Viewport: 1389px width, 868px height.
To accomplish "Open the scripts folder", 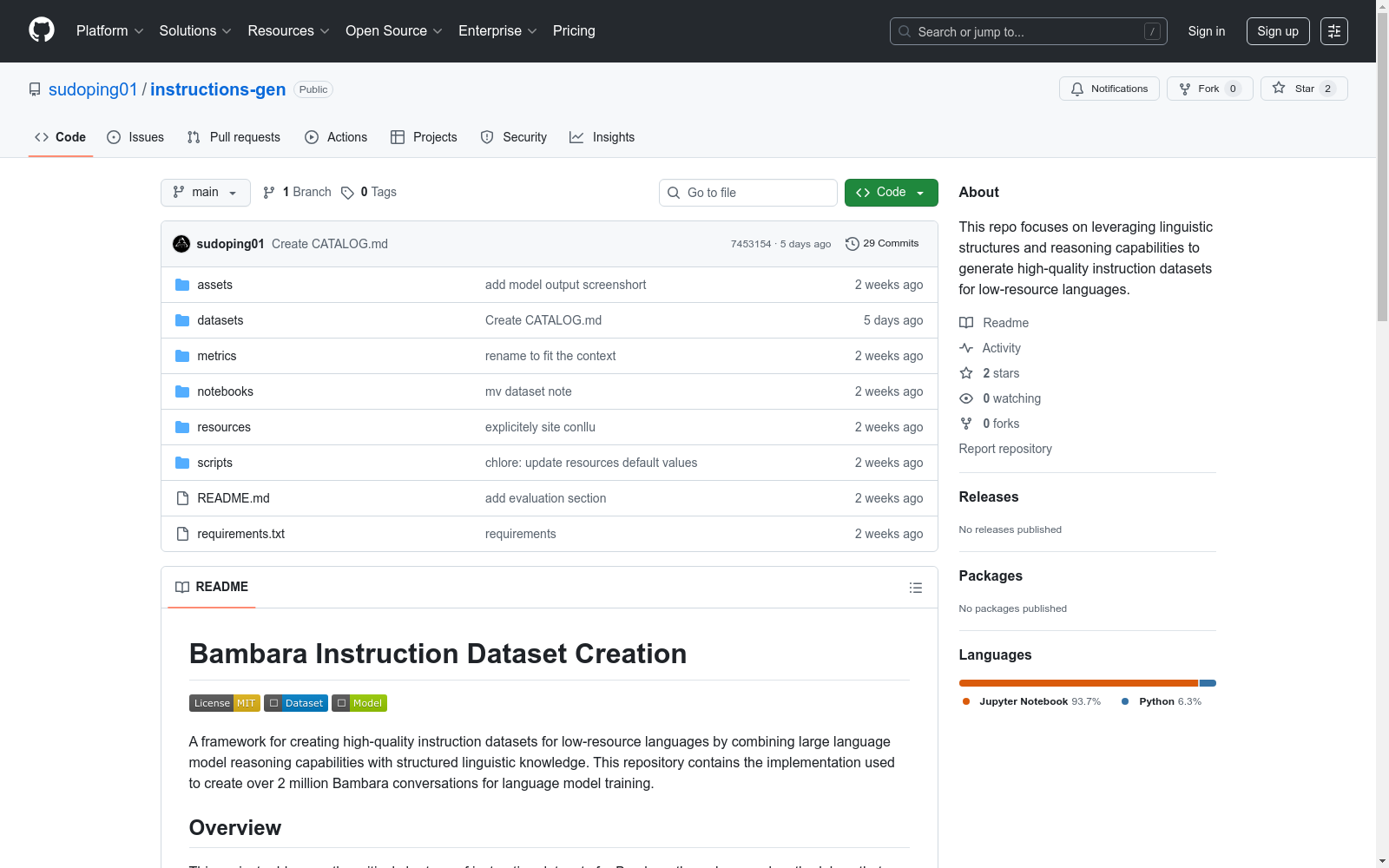I will point(215,463).
